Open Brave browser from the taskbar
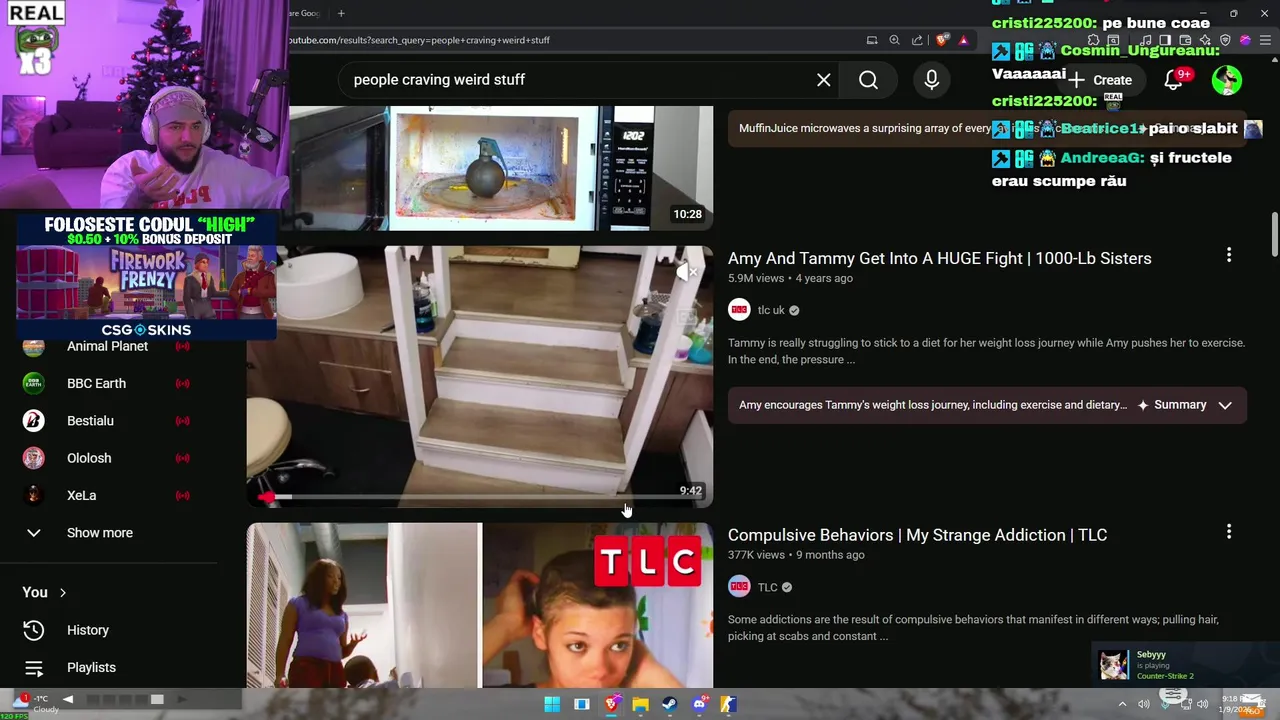Screen dimensions: 1280x720 (x=611, y=704)
